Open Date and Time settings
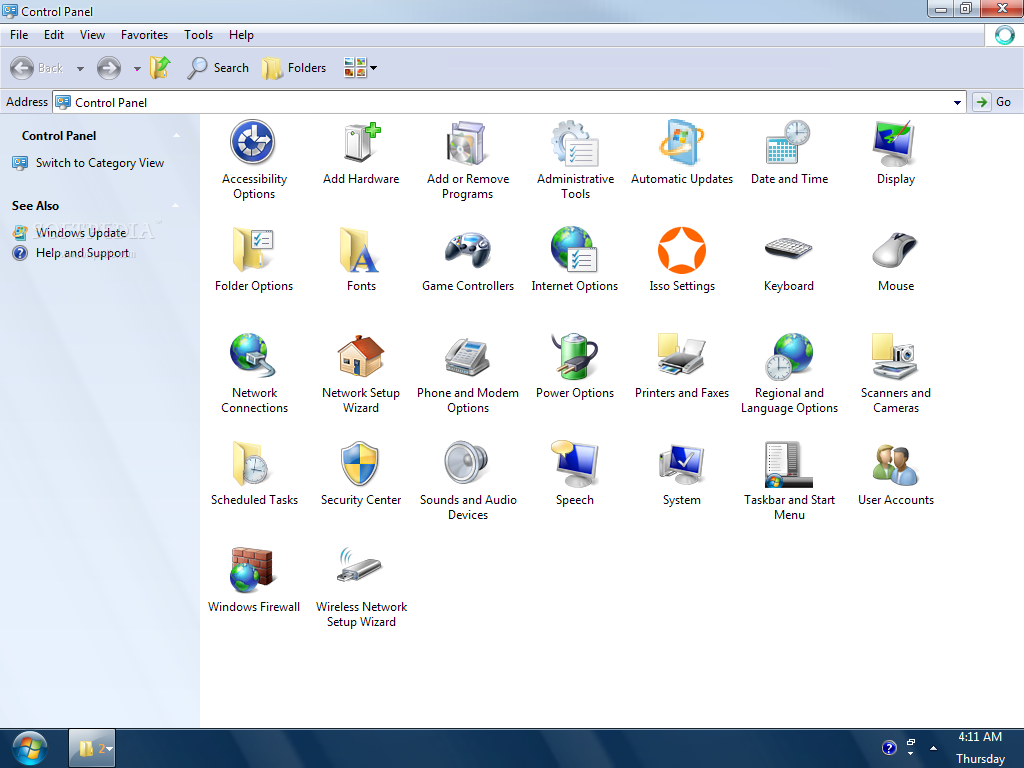The image size is (1024, 768). point(789,152)
